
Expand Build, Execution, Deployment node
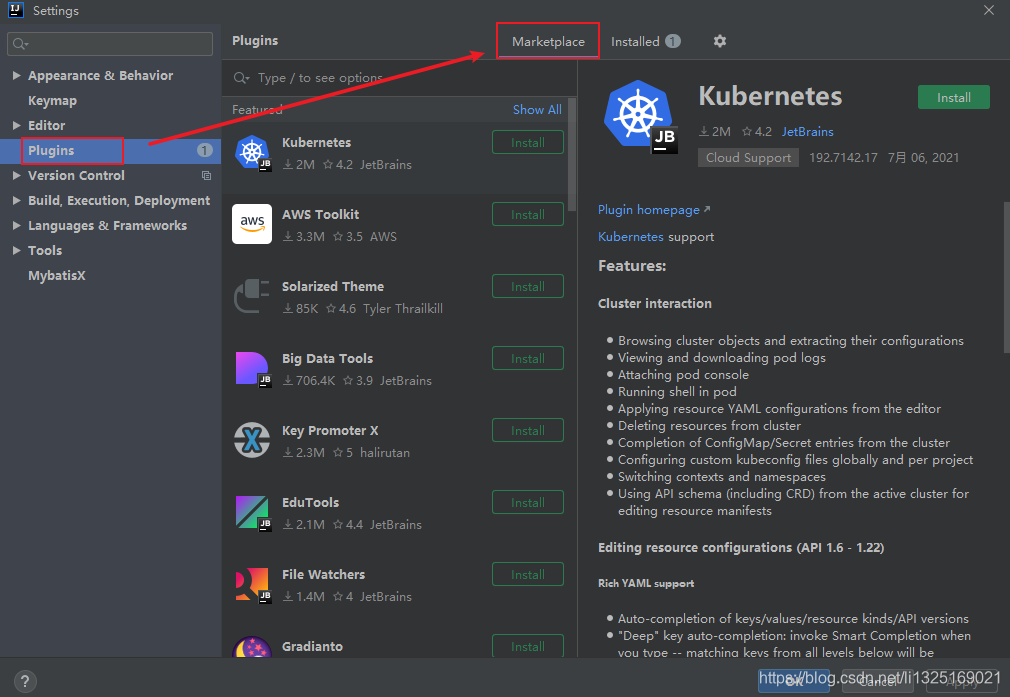coord(16,200)
